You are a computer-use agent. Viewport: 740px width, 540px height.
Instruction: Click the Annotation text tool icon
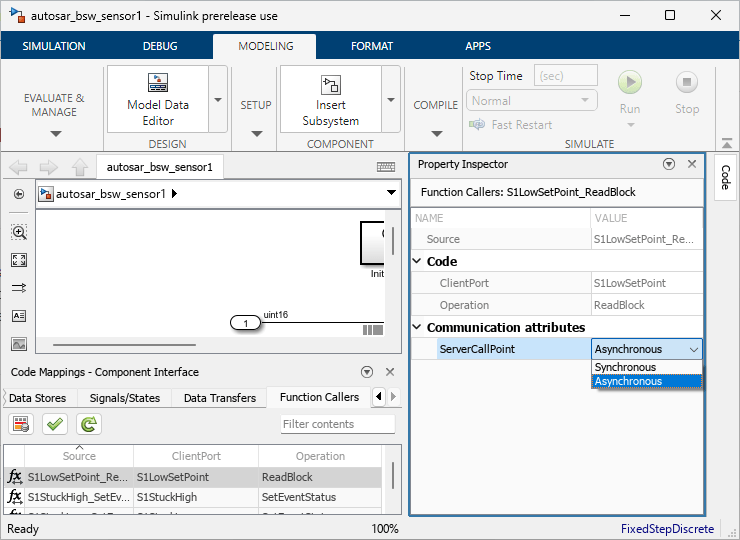(x=19, y=316)
